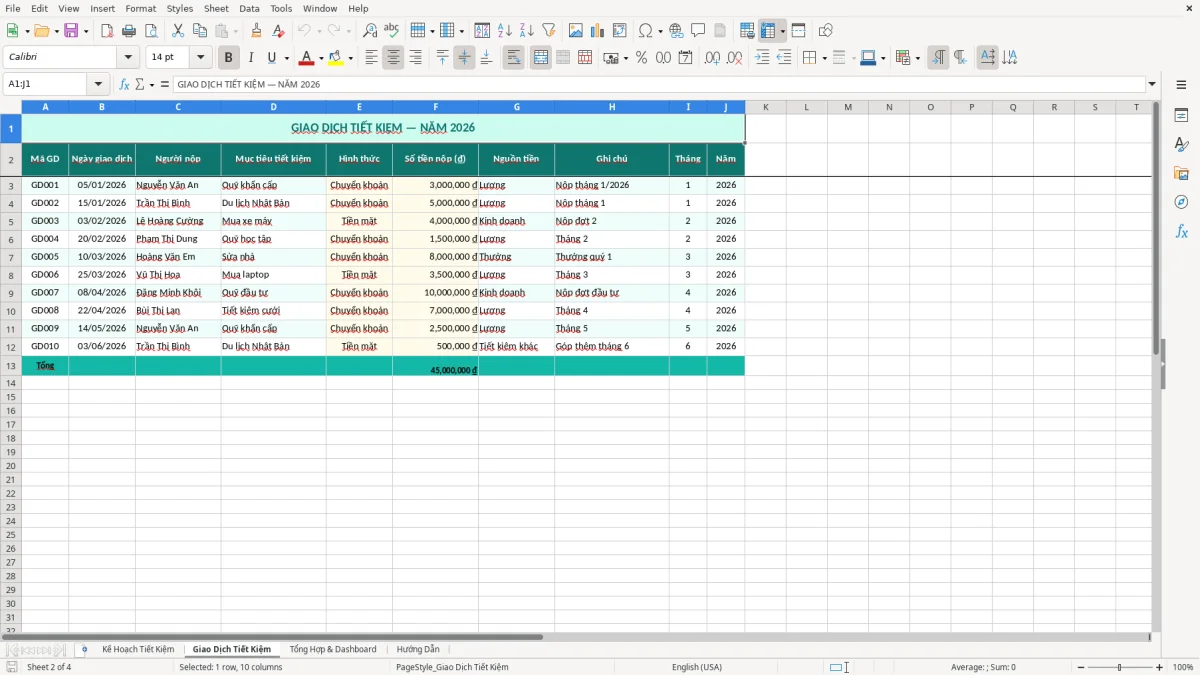Screen dimensions: 1200x675
Task: Click English (USA) language in status bar
Action: click(697, 667)
